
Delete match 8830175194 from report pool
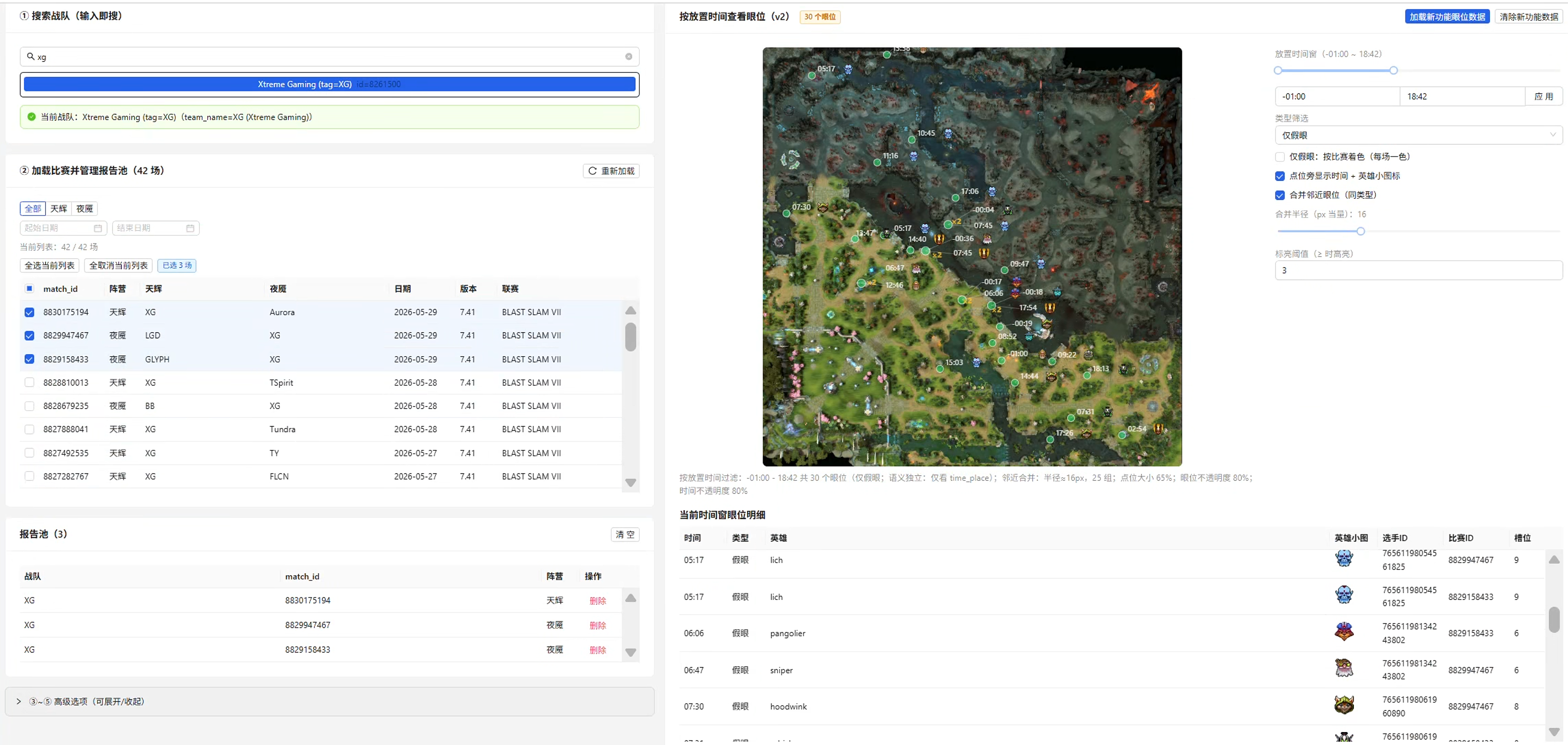tap(597, 601)
